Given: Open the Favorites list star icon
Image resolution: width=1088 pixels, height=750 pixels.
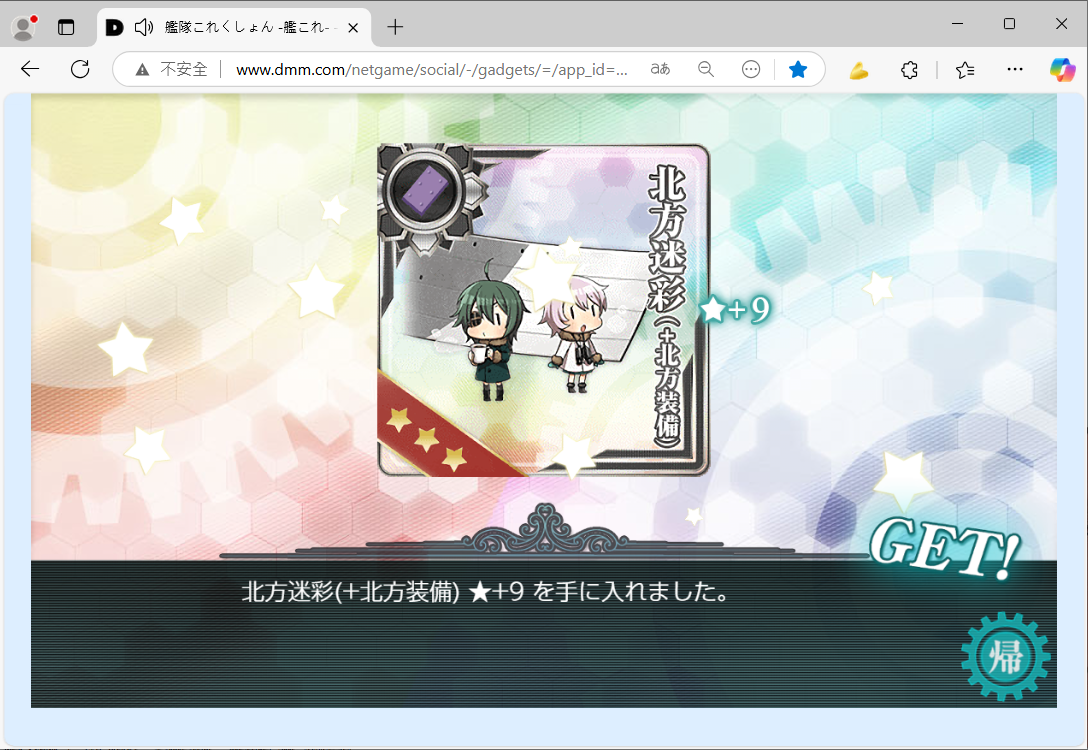Looking at the screenshot, I should click(965, 69).
